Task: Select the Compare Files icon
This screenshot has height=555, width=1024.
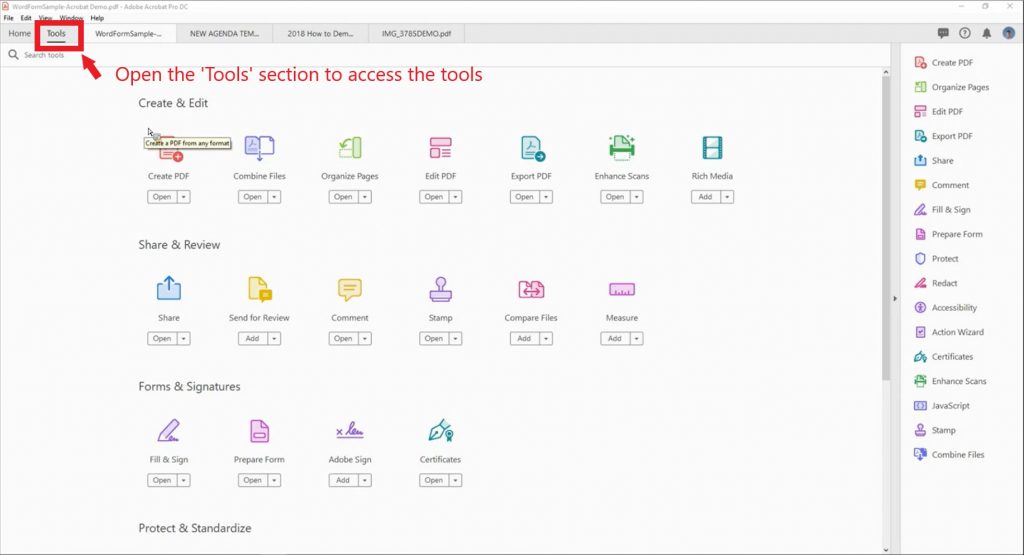Action: click(x=531, y=289)
